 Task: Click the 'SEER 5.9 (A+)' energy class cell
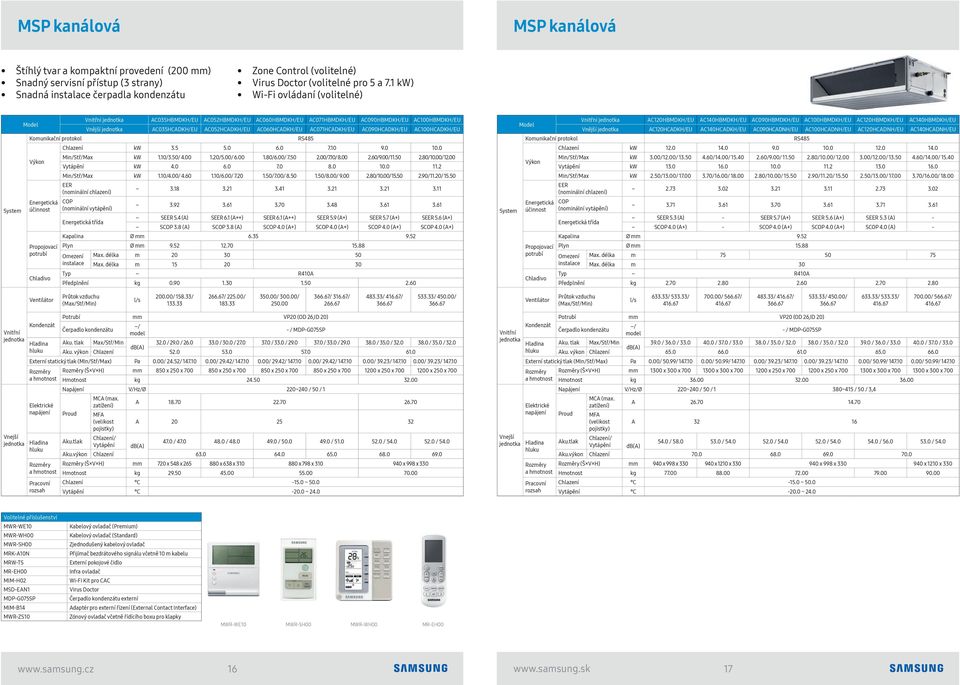332,217
